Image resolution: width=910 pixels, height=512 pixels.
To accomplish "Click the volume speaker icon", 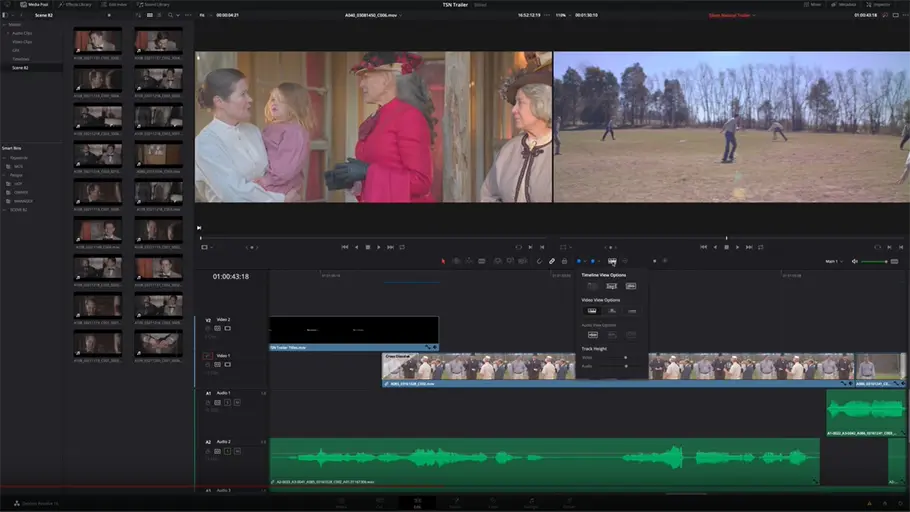I will click(854, 261).
